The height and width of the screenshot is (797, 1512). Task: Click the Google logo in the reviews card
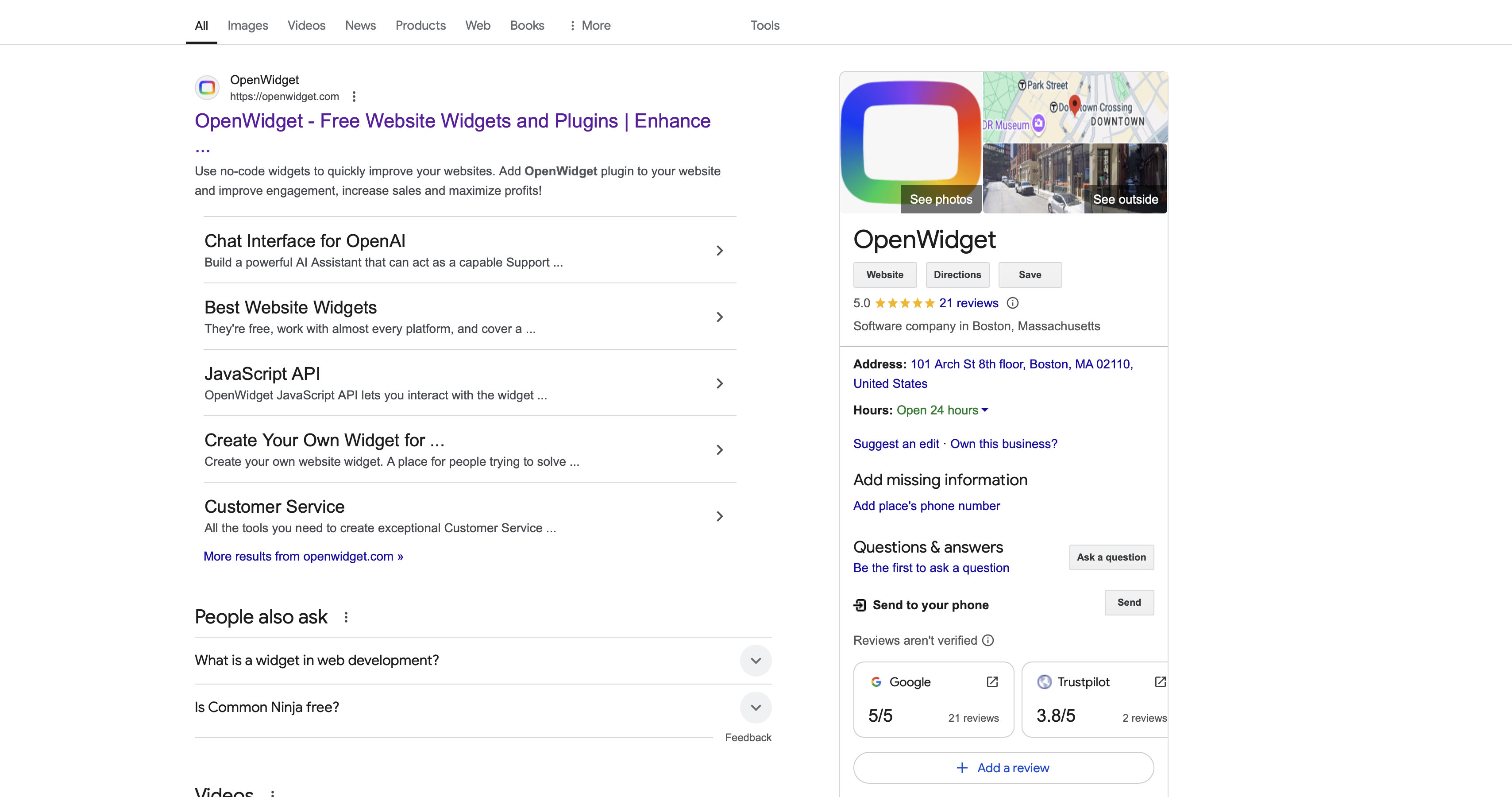point(876,682)
